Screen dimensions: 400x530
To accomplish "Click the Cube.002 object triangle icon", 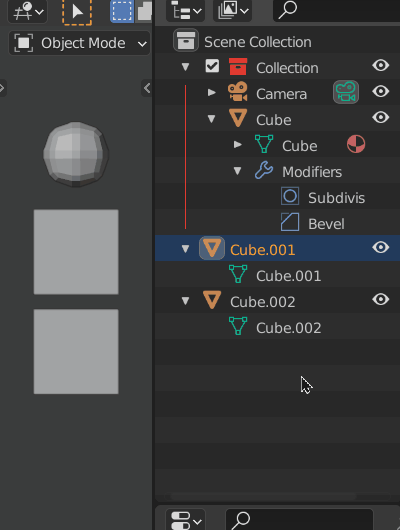I will point(212,300).
